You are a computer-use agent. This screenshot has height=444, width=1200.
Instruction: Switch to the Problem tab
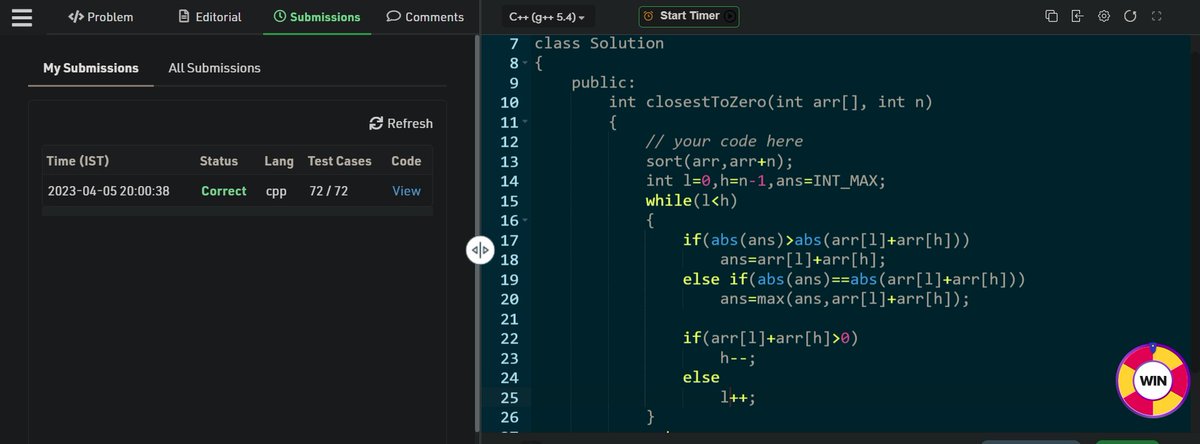[x=100, y=17]
